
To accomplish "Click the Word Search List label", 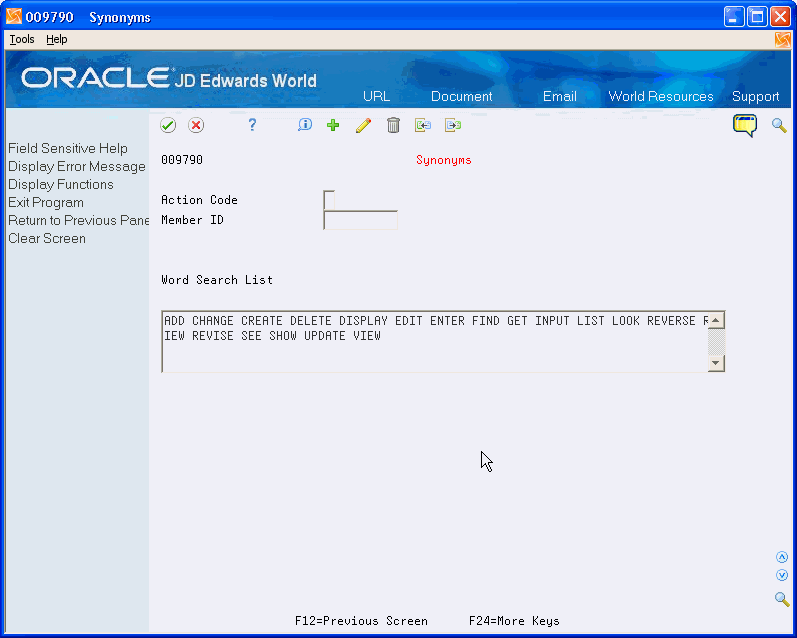I will click(x=217, y=280).
